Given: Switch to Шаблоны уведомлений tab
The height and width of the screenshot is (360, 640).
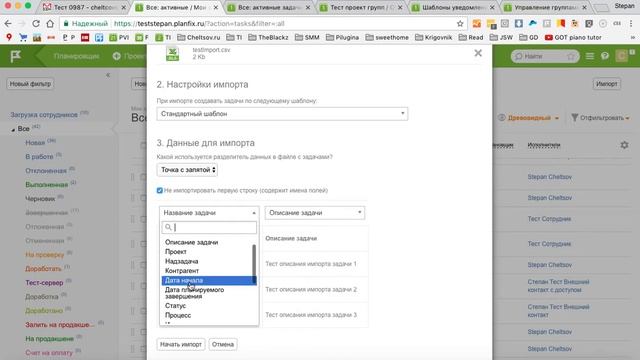Looking at the screenshot, I should pos(453,7).
